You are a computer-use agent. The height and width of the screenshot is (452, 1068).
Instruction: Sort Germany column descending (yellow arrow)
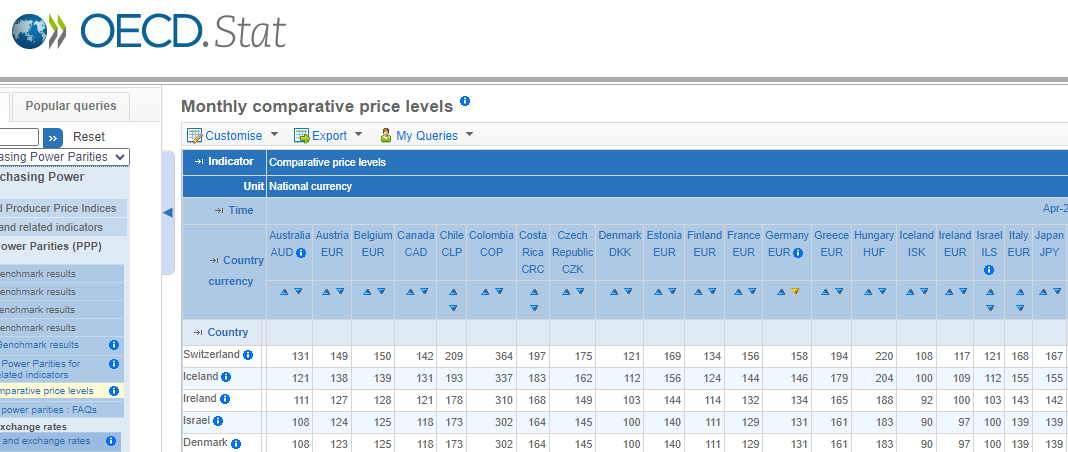pyautogui.click(x=795, y=291)
